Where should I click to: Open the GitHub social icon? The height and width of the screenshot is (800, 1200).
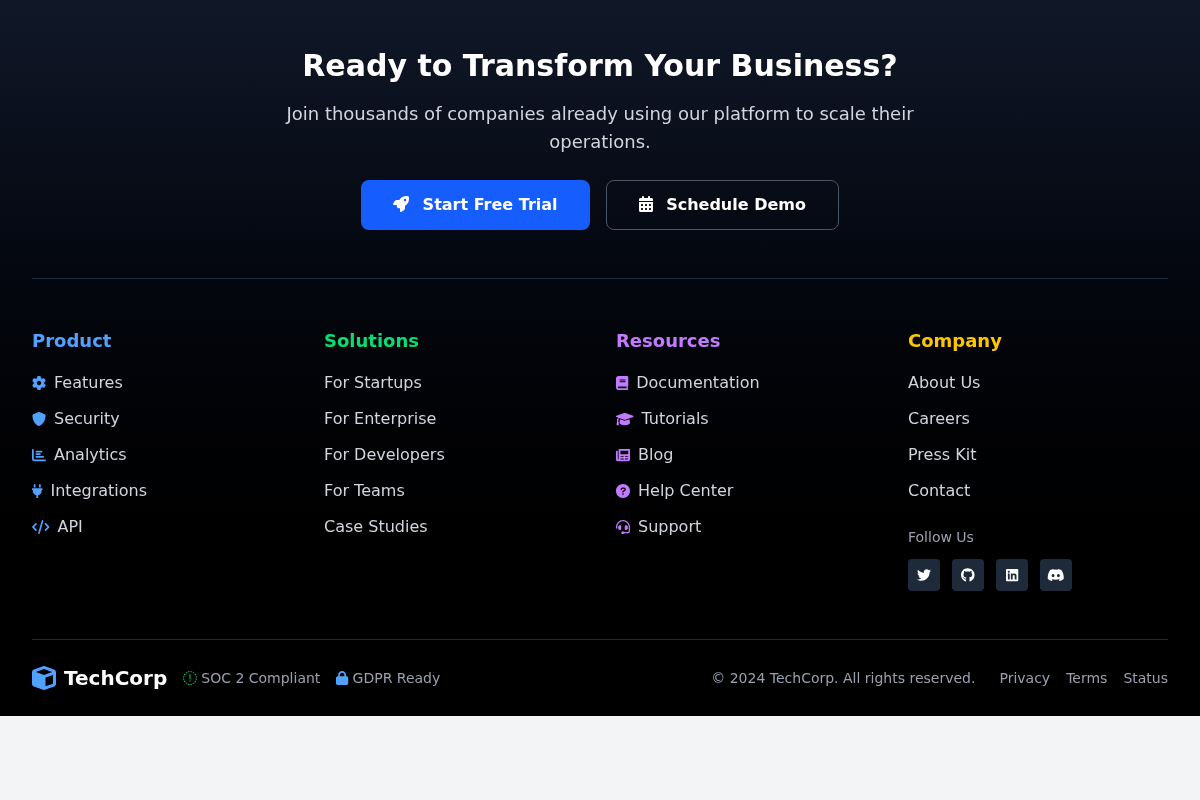click(x=968, y=575)
